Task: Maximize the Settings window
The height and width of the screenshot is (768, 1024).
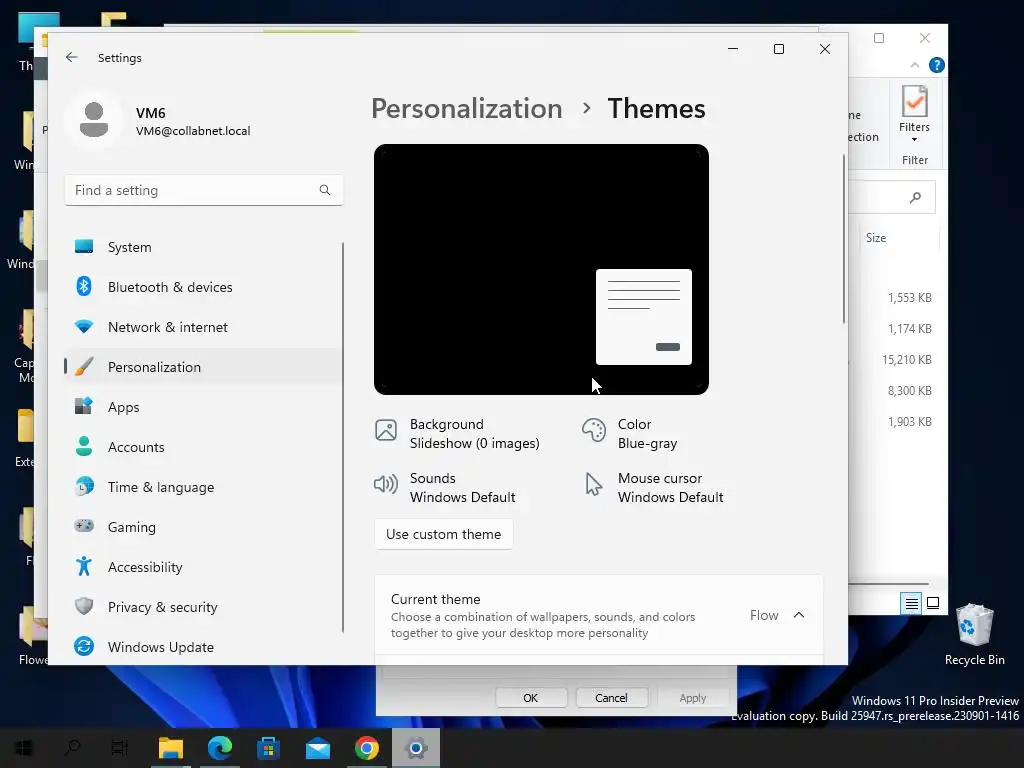Action: 778,49
